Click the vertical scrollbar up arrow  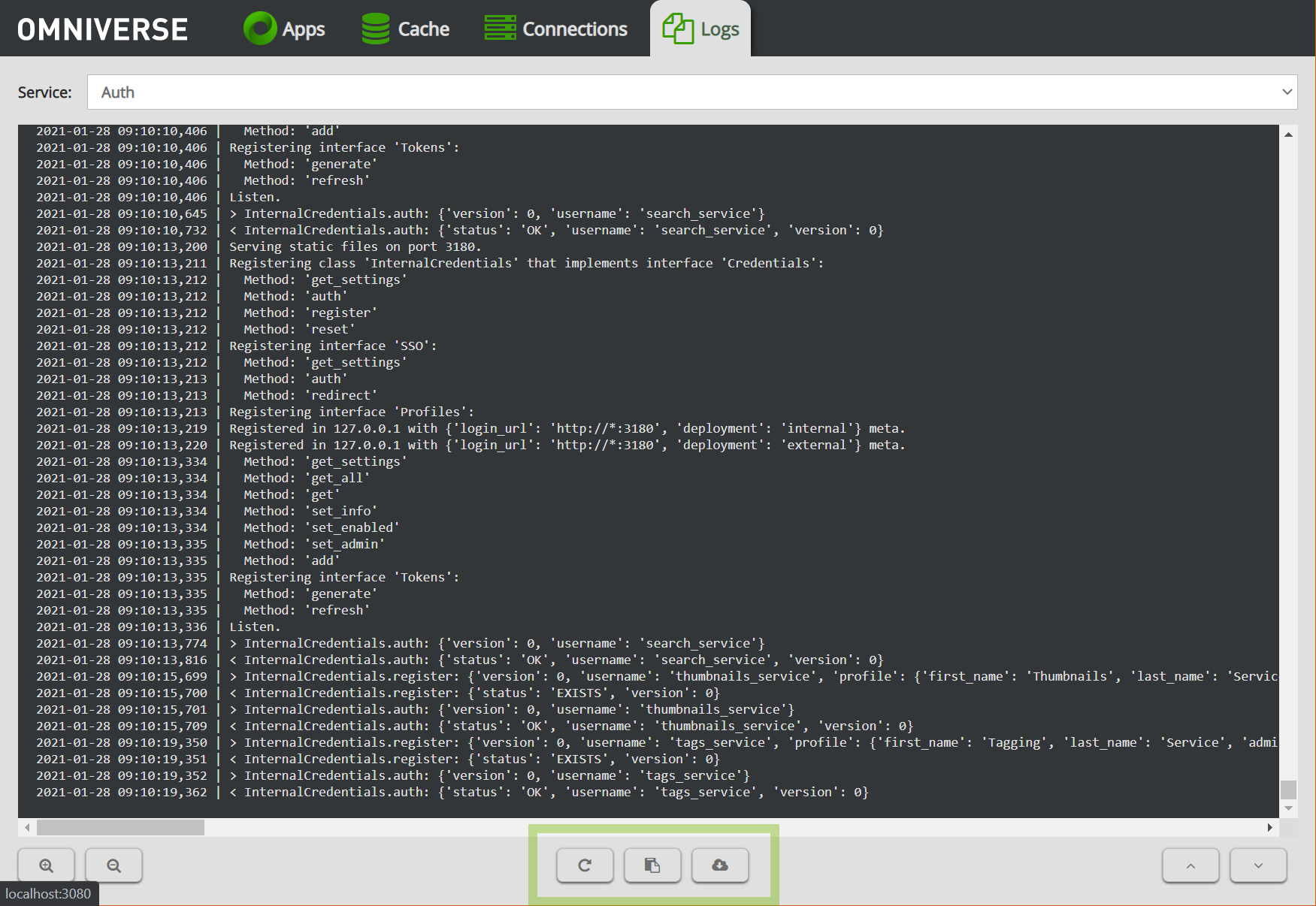(1288, 134)
